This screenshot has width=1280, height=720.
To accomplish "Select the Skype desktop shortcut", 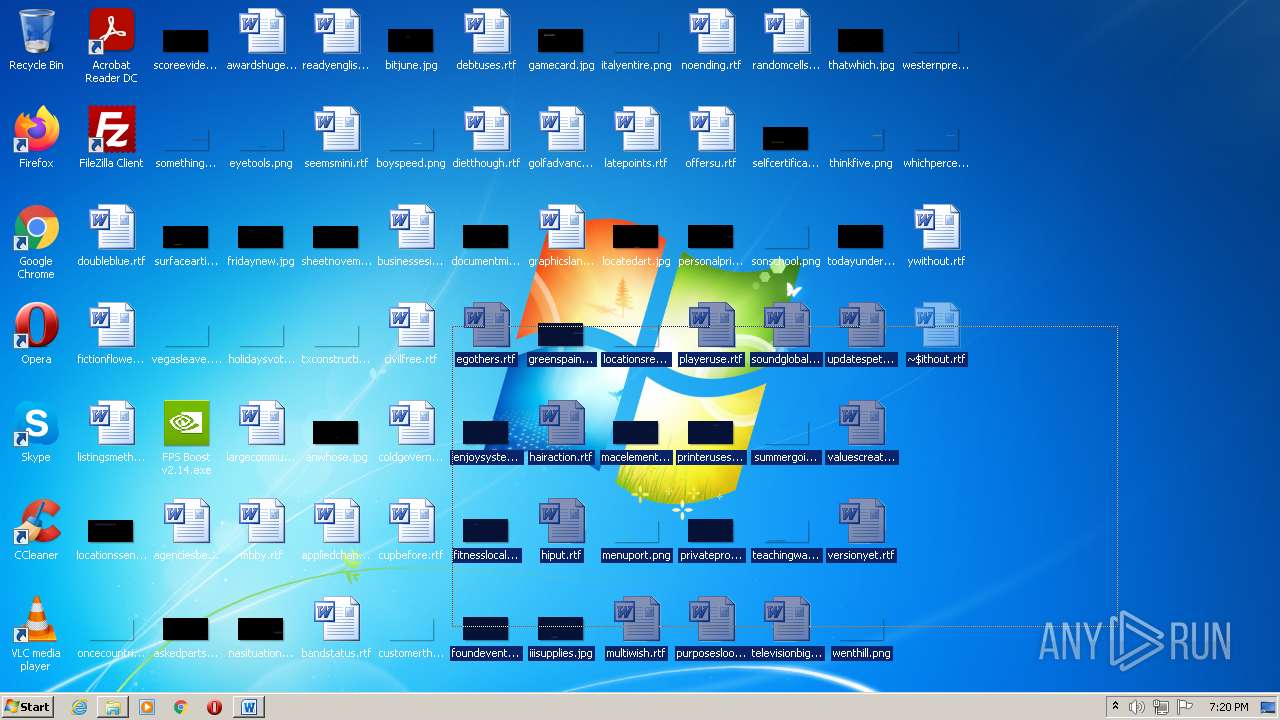I will click(x=36, y=432).
